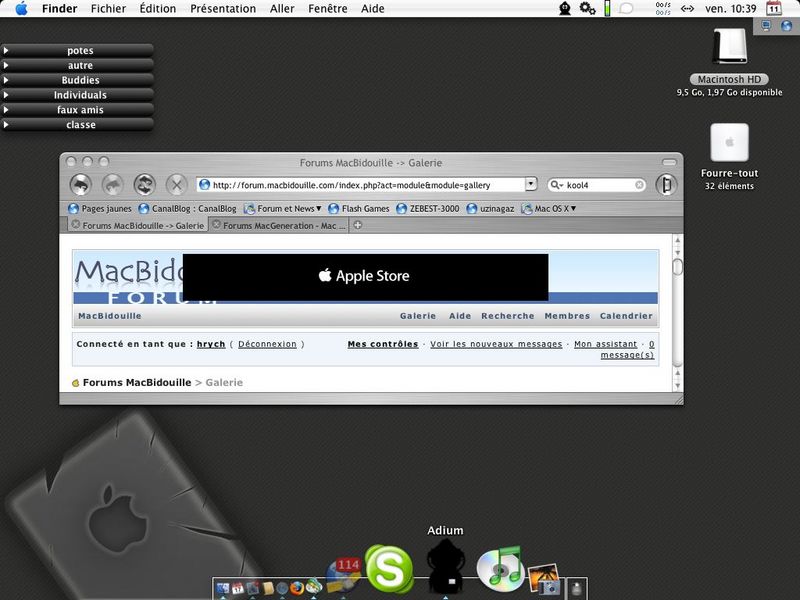Open Skype from the Dock
The width and height of the screenshot is (800, 600).
pyautogui.click(x=389, y=568)
